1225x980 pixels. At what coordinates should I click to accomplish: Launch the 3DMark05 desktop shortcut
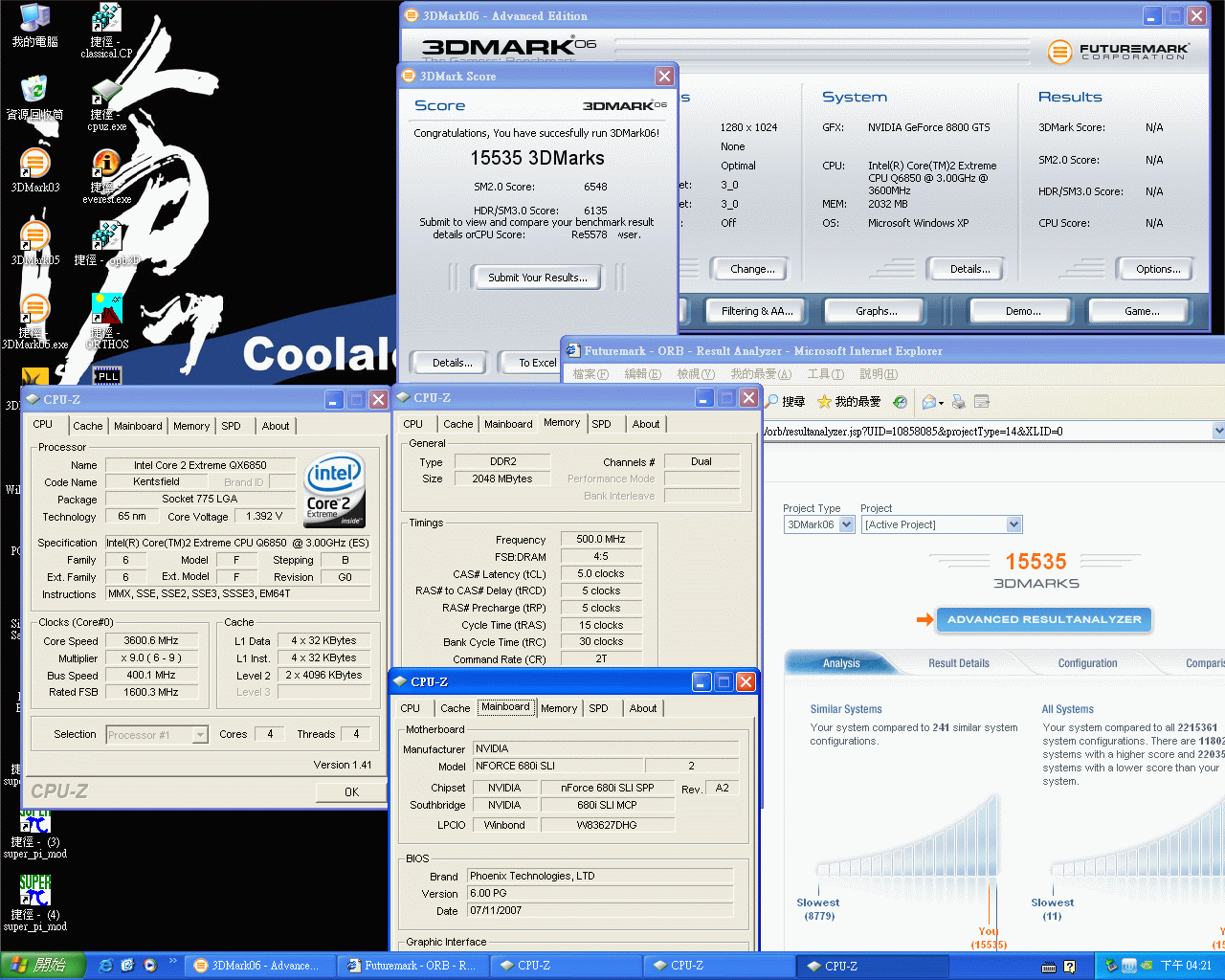pyautogui.click(x=34, y=243)
